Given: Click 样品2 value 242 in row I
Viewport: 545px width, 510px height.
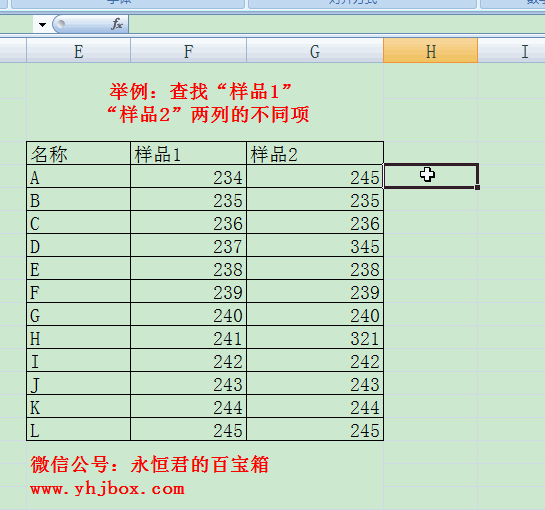Looking at the screenshot, I should [x=315, y=360].
